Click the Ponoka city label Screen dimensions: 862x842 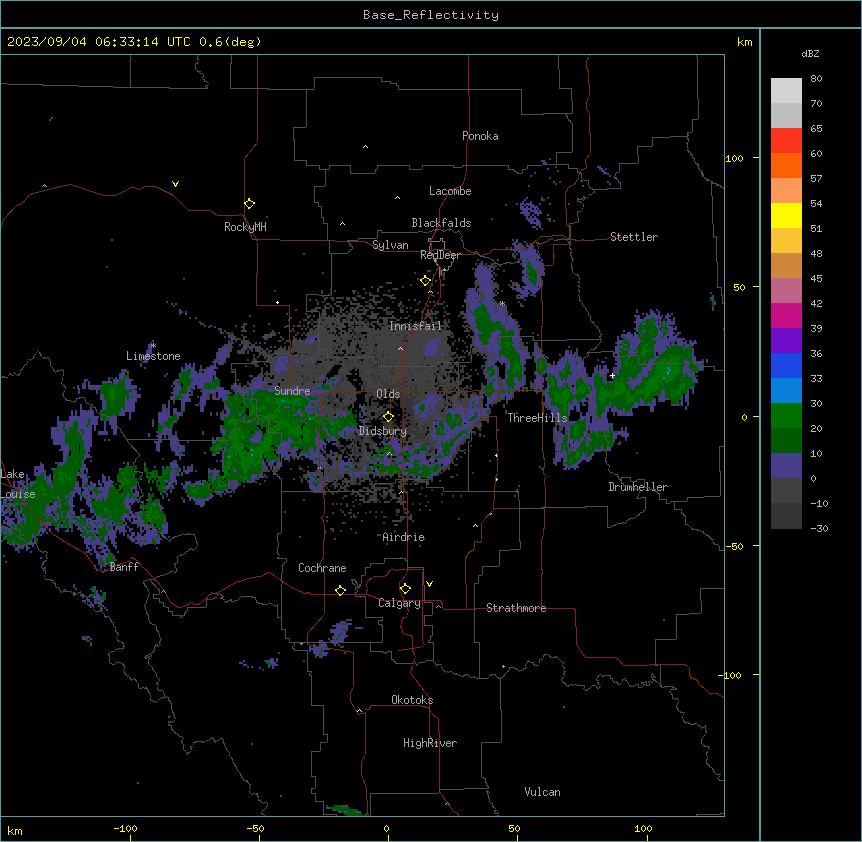point(480,136)
